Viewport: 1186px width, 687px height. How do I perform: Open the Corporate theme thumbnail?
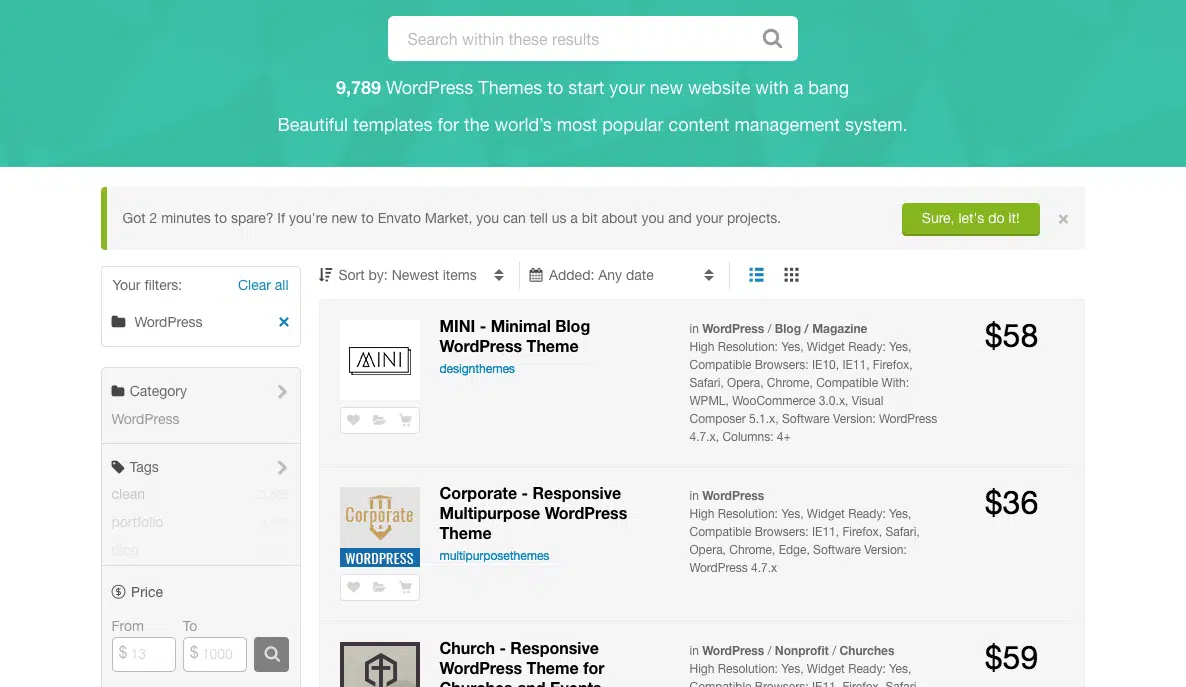point(380,527)
